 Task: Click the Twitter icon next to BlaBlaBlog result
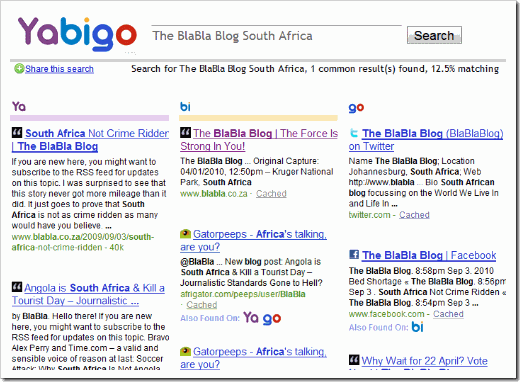[354, 133]
